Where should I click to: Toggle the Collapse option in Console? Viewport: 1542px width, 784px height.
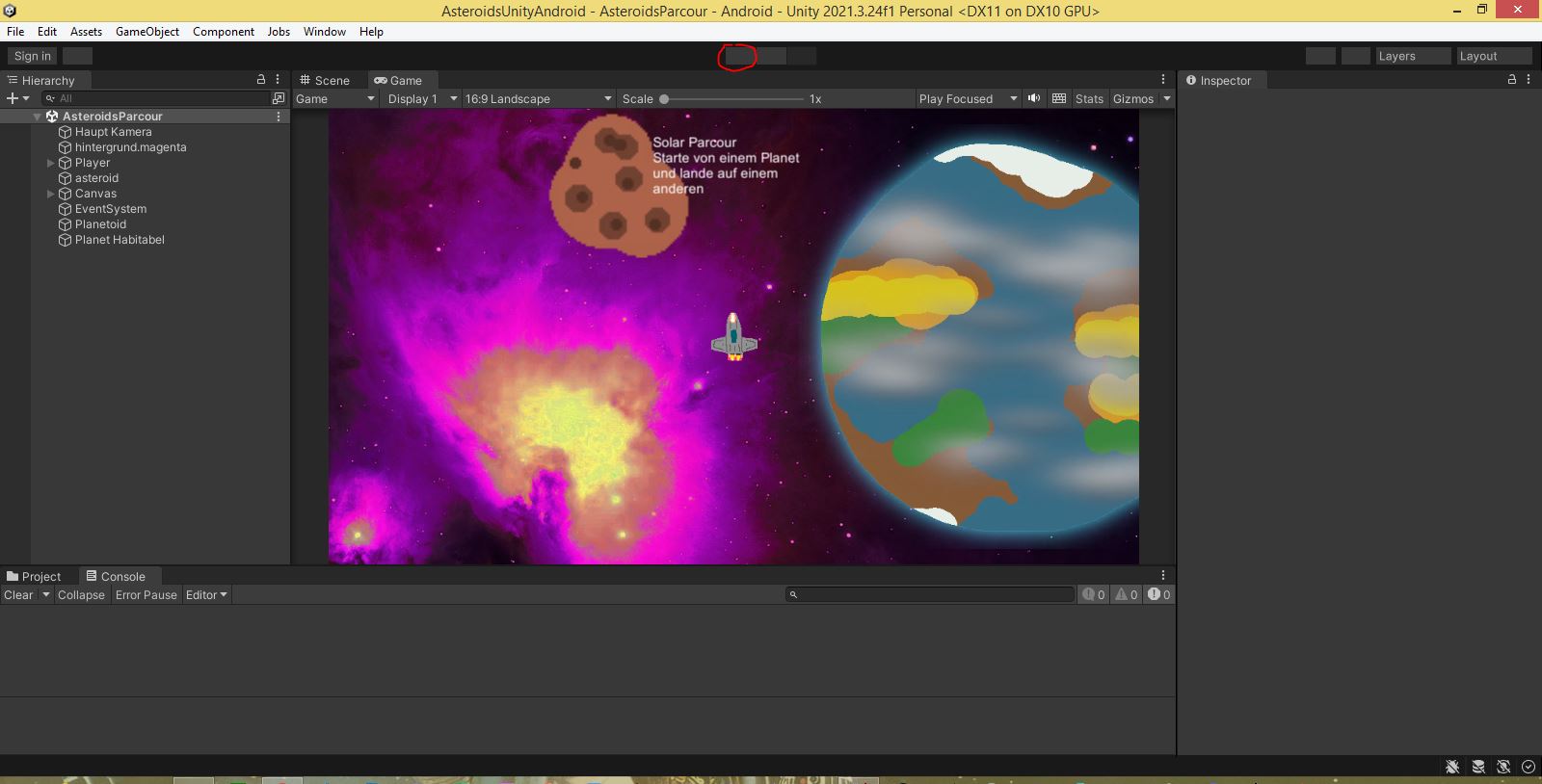coord(81,595)
